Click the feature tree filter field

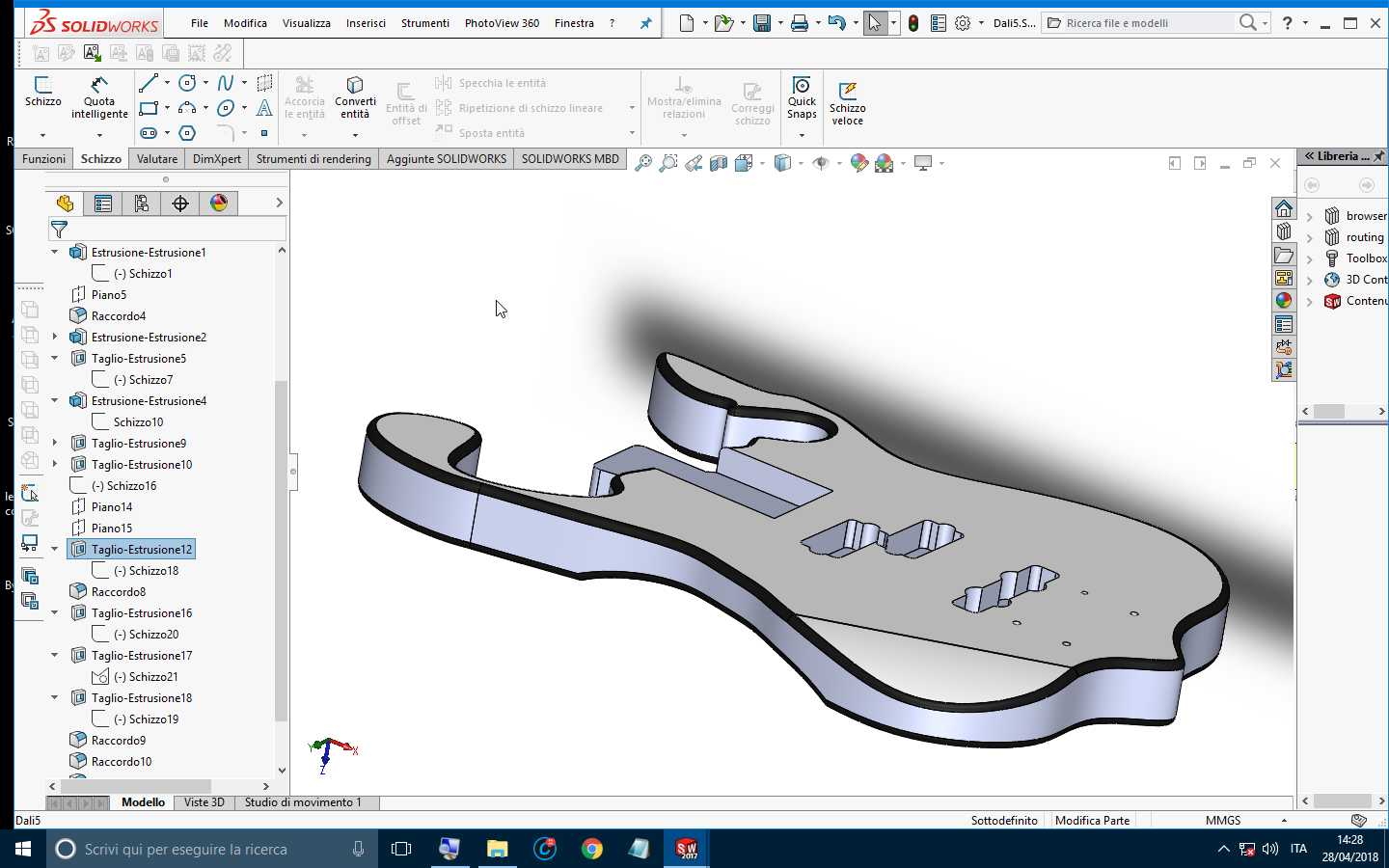click(167, 229)
